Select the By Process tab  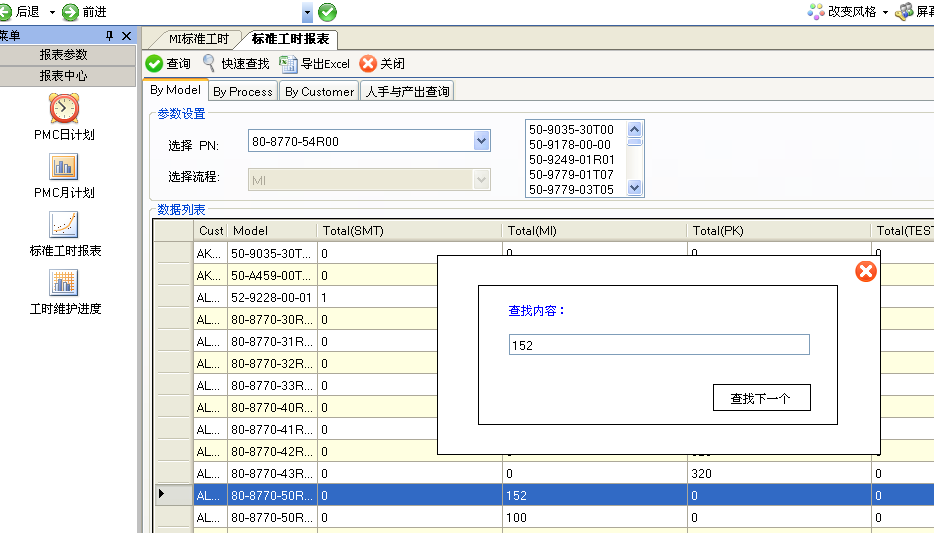pyautogui.click(x=242, y=91)
